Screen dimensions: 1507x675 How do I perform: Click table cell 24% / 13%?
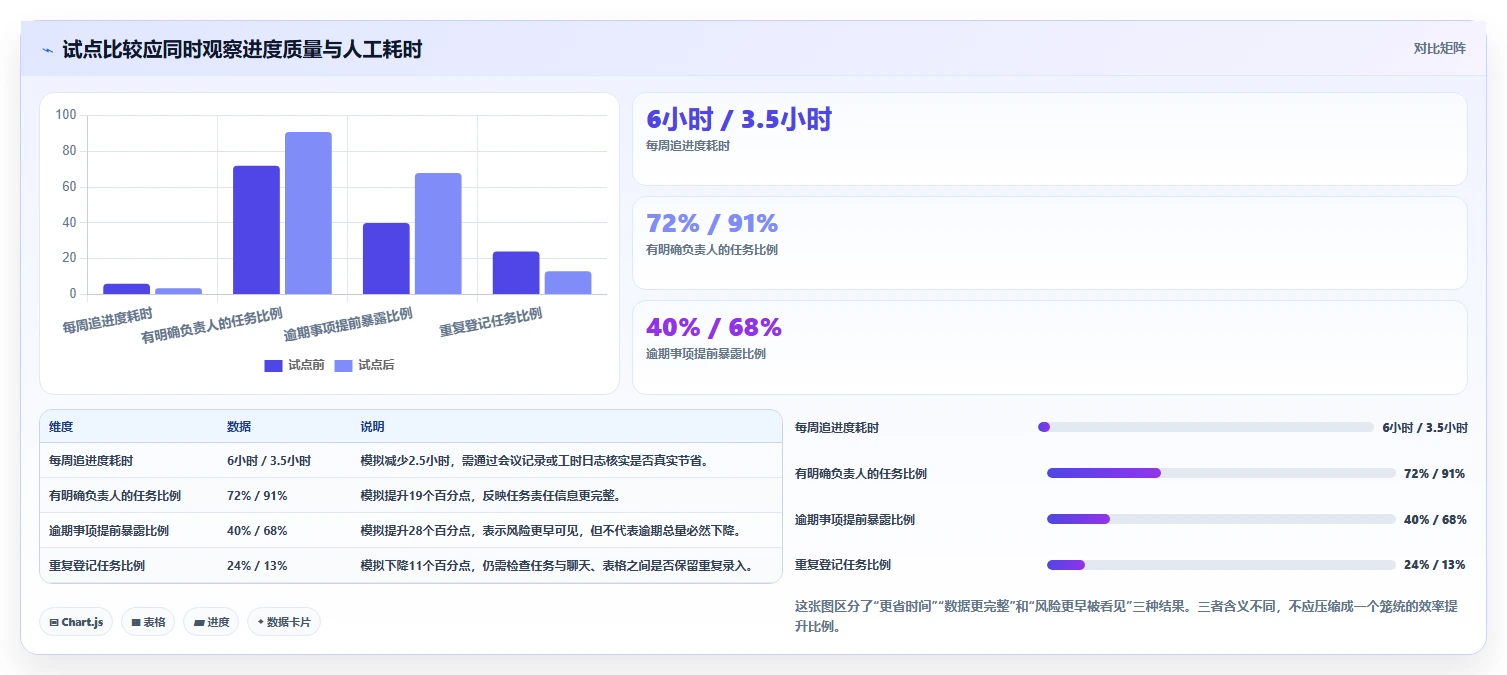point(257,566)
